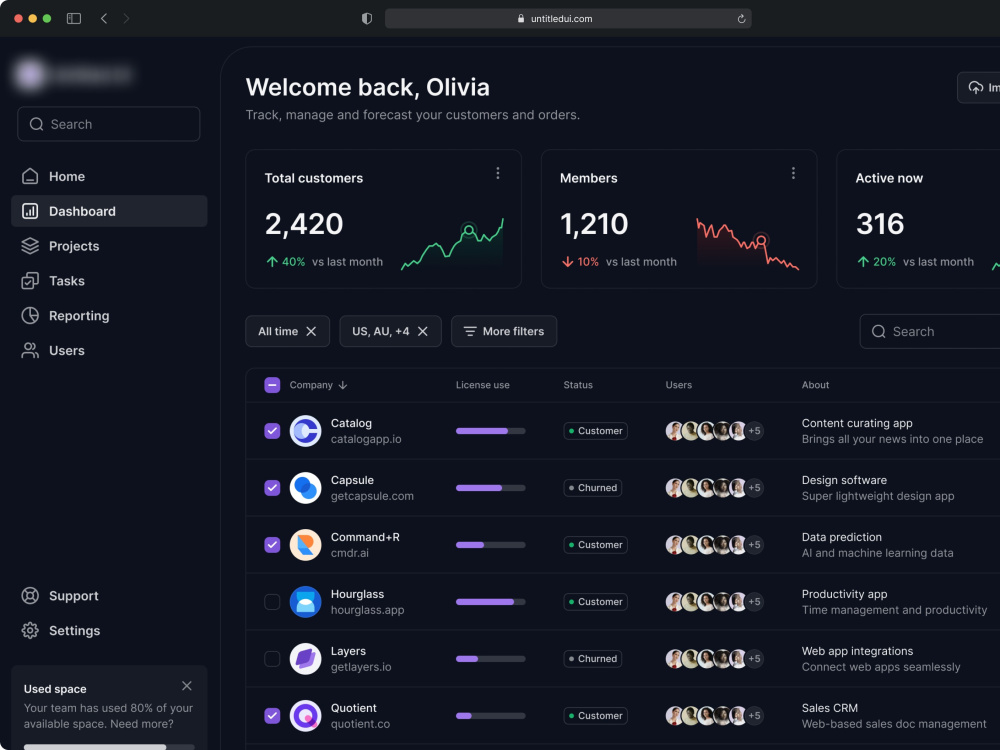
Task: Check the checkbox for the Hourglass row
Action: (272, 602)
